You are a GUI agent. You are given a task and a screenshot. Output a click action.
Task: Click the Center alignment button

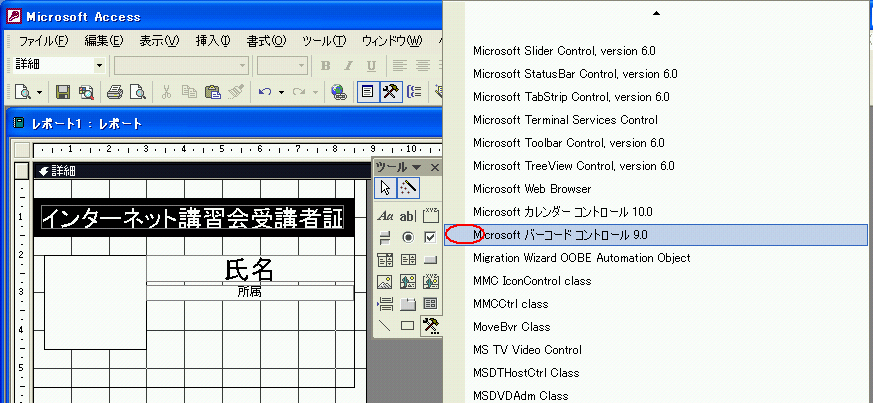423,66
